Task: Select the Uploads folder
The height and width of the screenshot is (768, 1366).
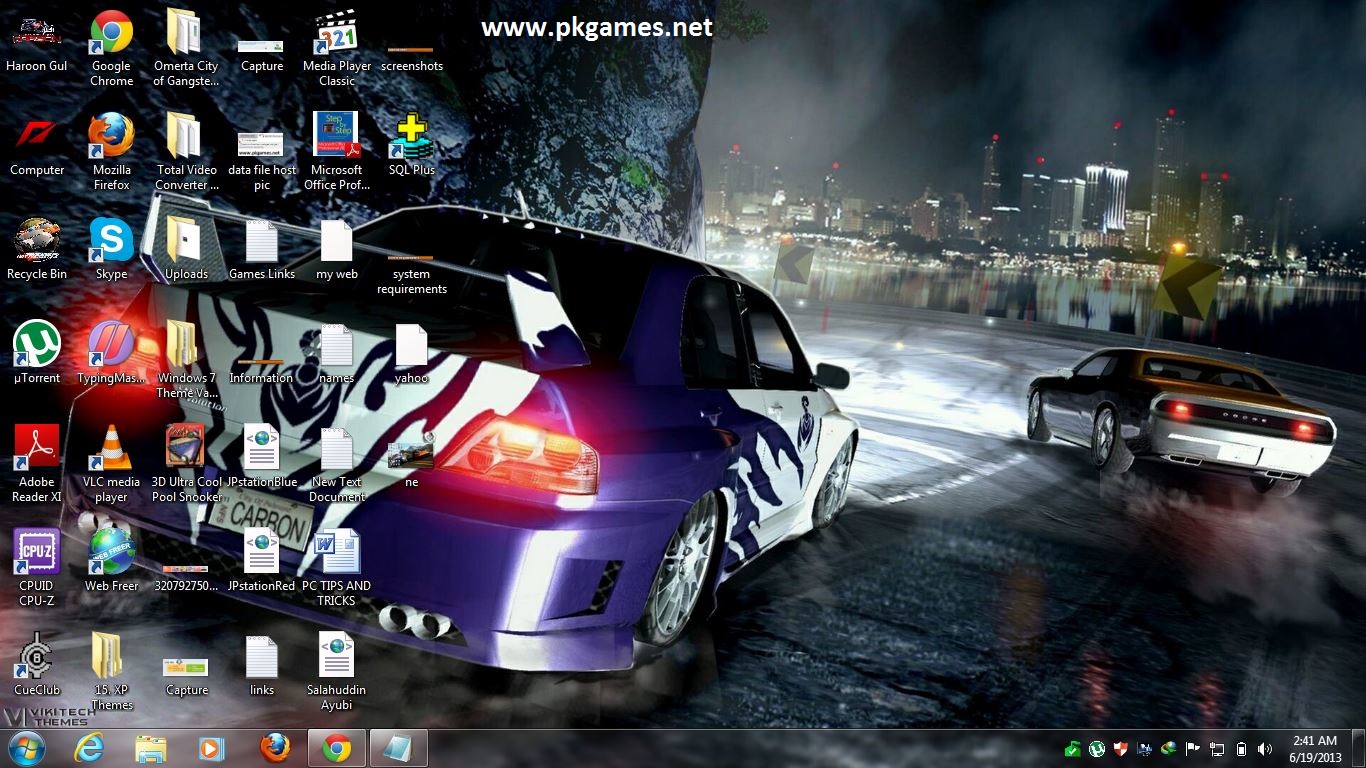Action: (186, 249)
